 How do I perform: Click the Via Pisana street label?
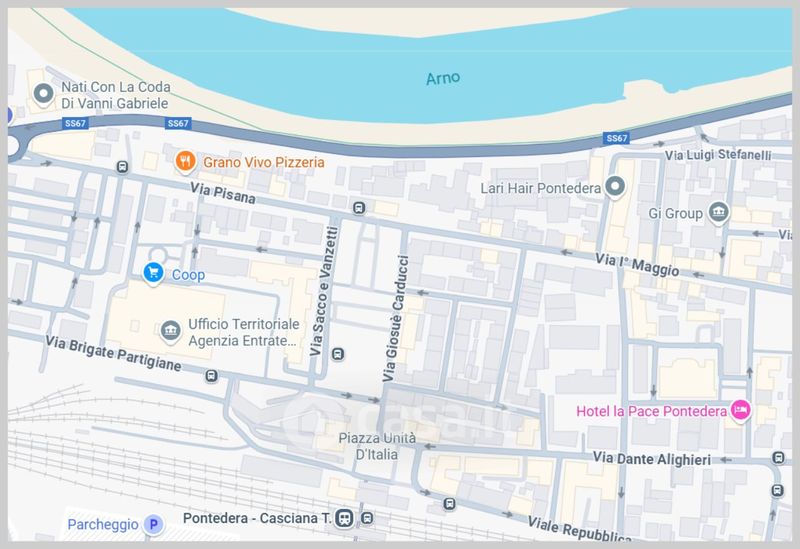tap(222, 193)
